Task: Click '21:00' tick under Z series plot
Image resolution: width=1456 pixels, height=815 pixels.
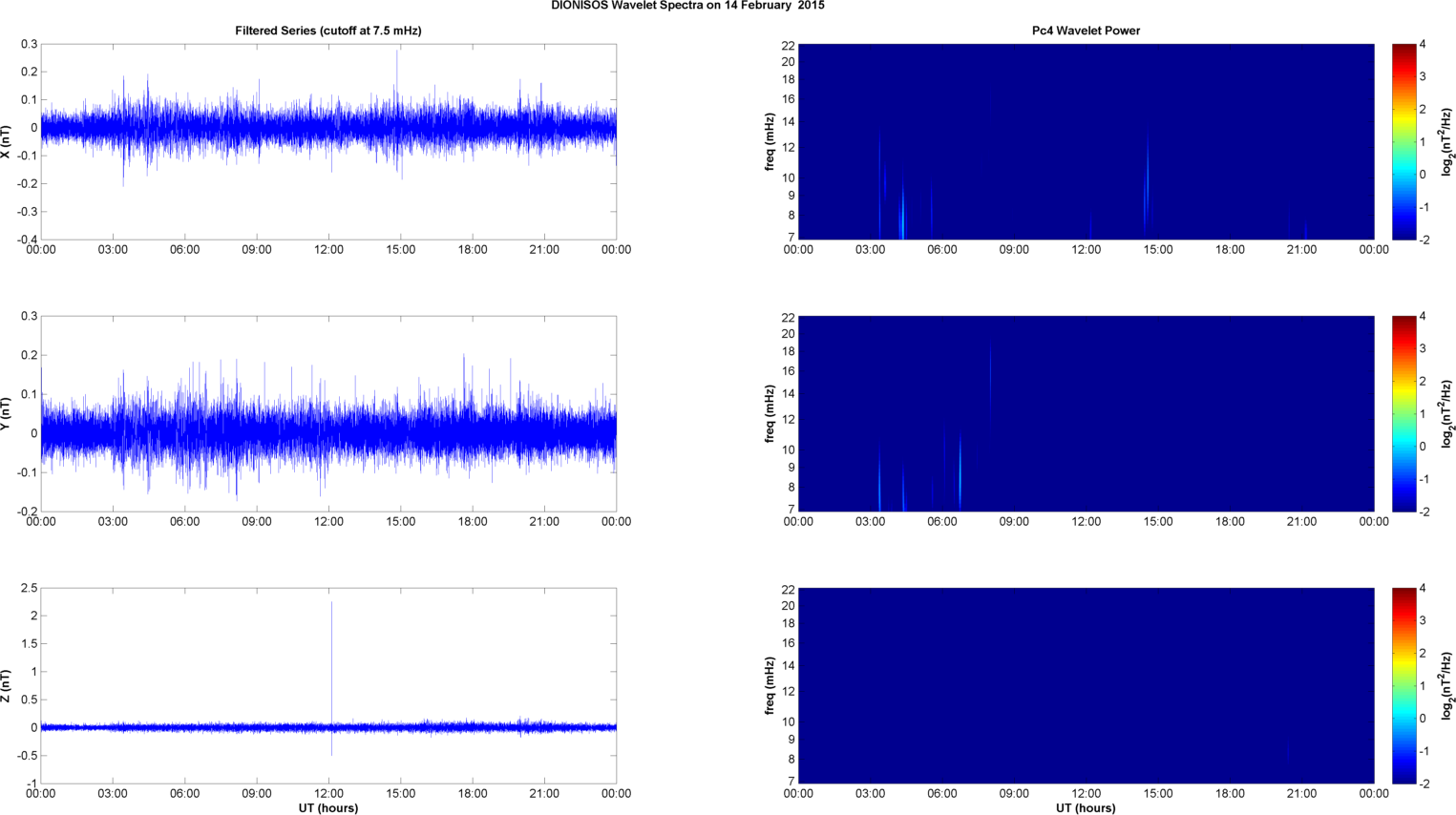Action: (x=544, y=794)
